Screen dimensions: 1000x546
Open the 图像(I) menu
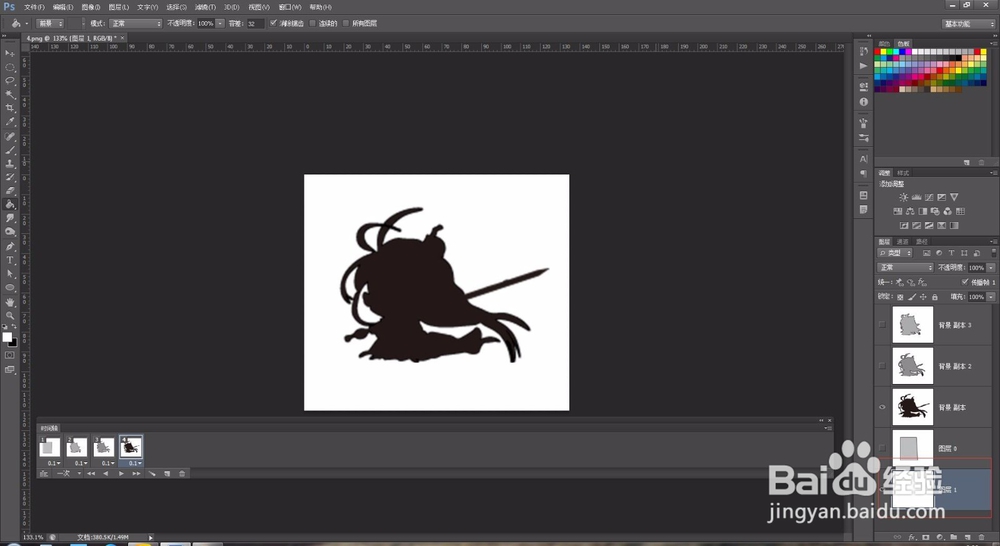91,7
